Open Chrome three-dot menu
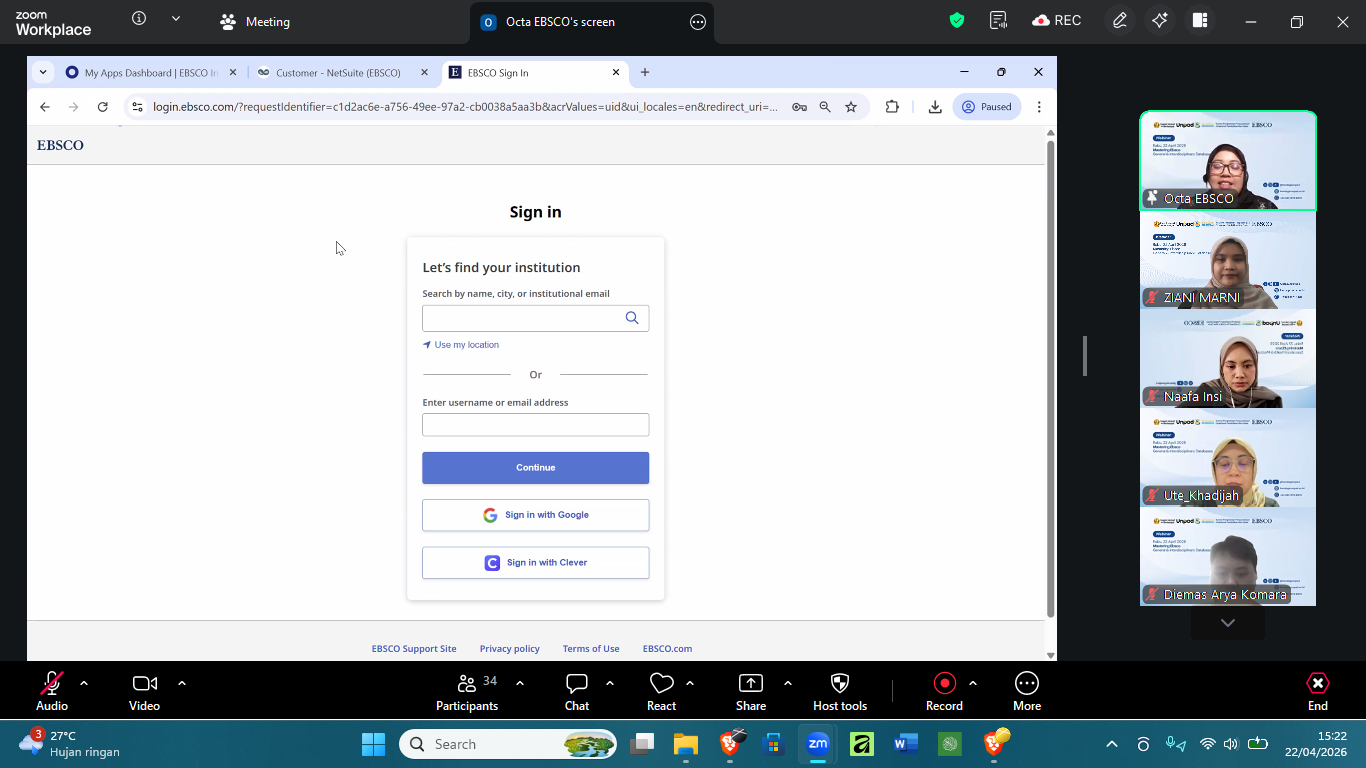 click(1039, 107)
